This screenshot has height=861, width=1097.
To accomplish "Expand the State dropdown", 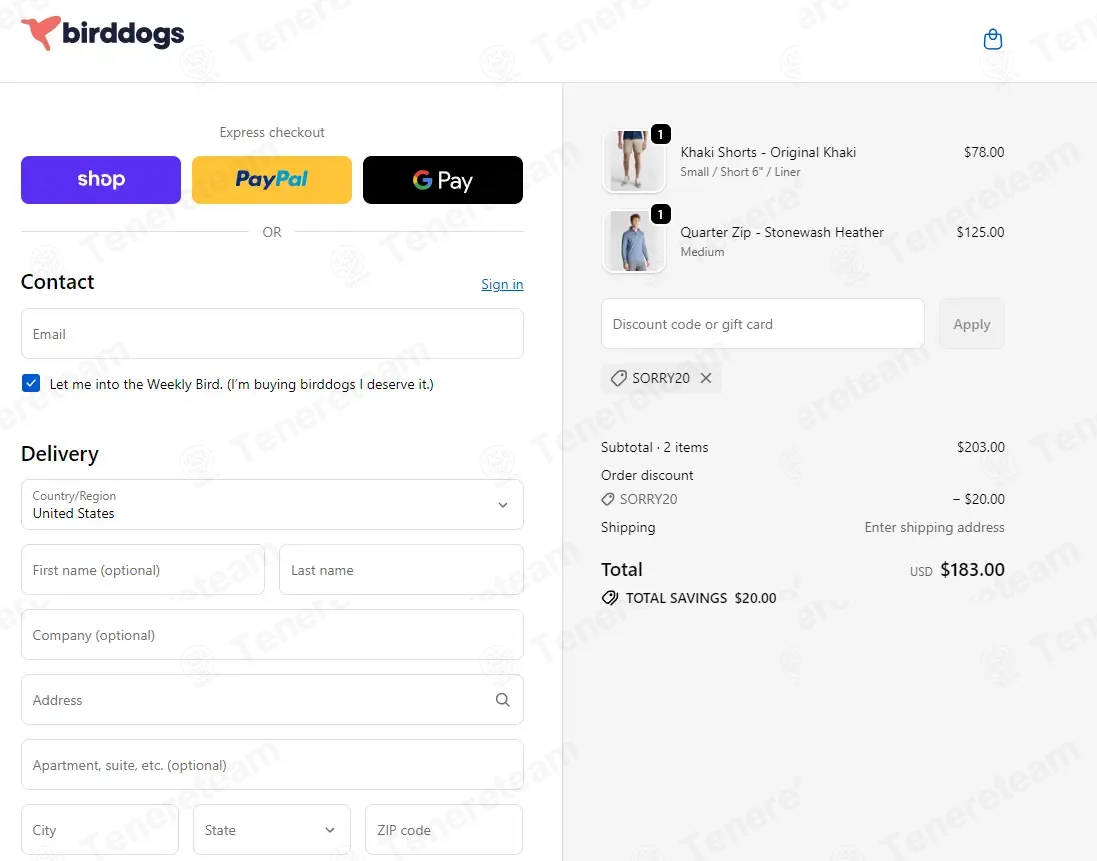I will point(272,830).
